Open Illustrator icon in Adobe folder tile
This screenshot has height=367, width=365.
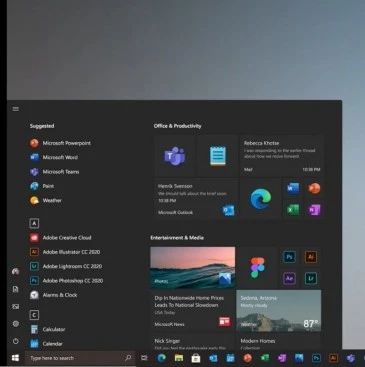point(310,257)
